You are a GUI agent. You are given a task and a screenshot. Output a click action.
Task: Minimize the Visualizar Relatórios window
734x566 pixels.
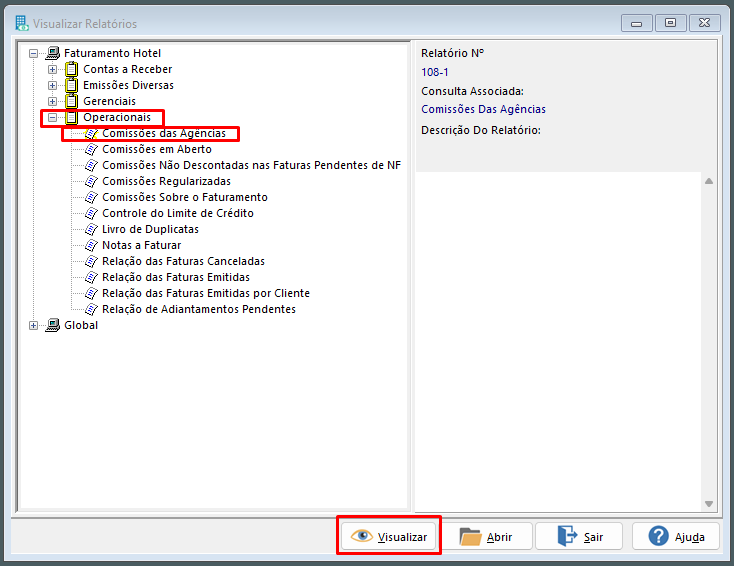click(x=637, y=23)
